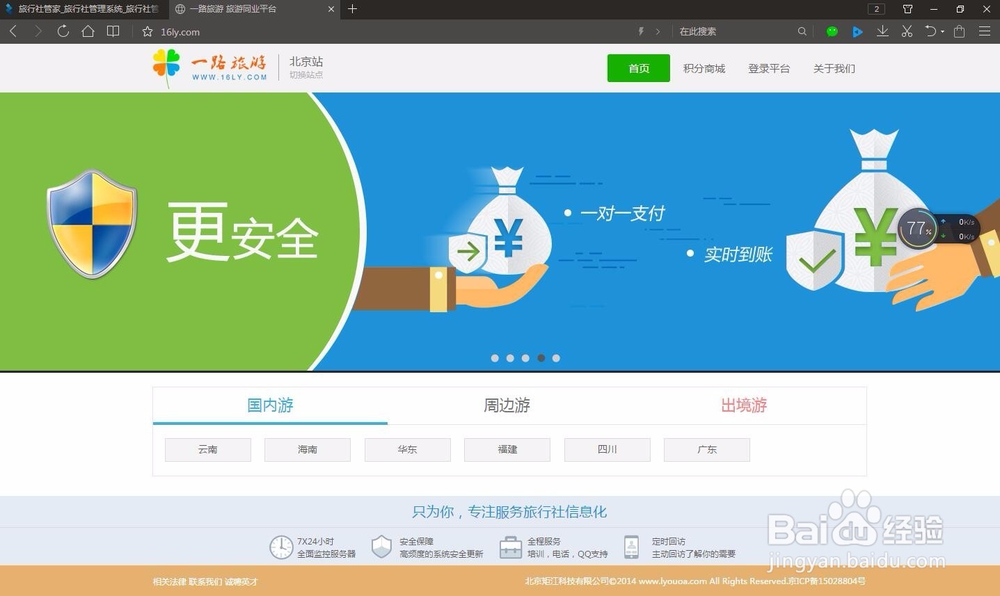The image size is (1000, 596).
Task: Select the 四川 destination button
Action: pyautogui.click(x=607, y=449)
